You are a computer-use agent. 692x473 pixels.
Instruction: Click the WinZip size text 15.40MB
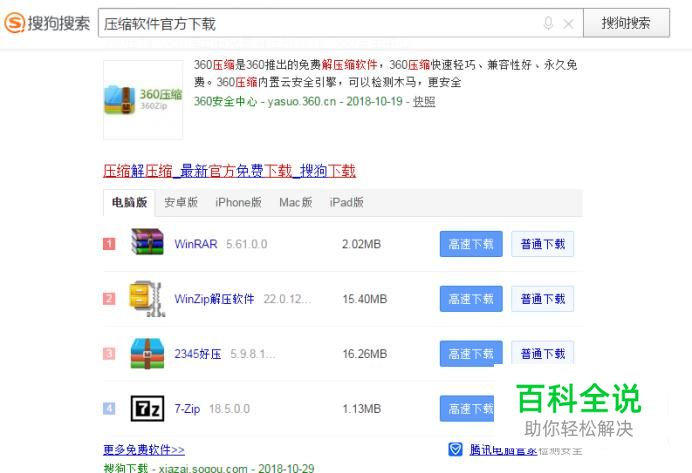(365, 299)
